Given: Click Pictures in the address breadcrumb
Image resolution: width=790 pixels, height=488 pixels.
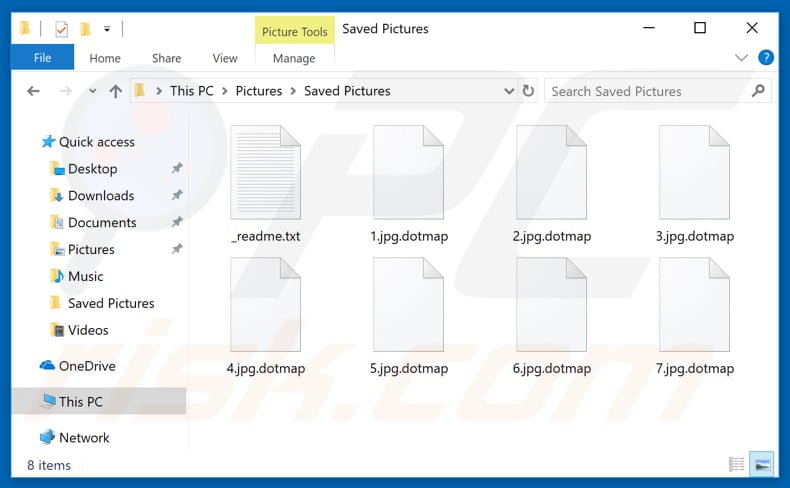Looking at the screenshot, I should tap(259, 91).
